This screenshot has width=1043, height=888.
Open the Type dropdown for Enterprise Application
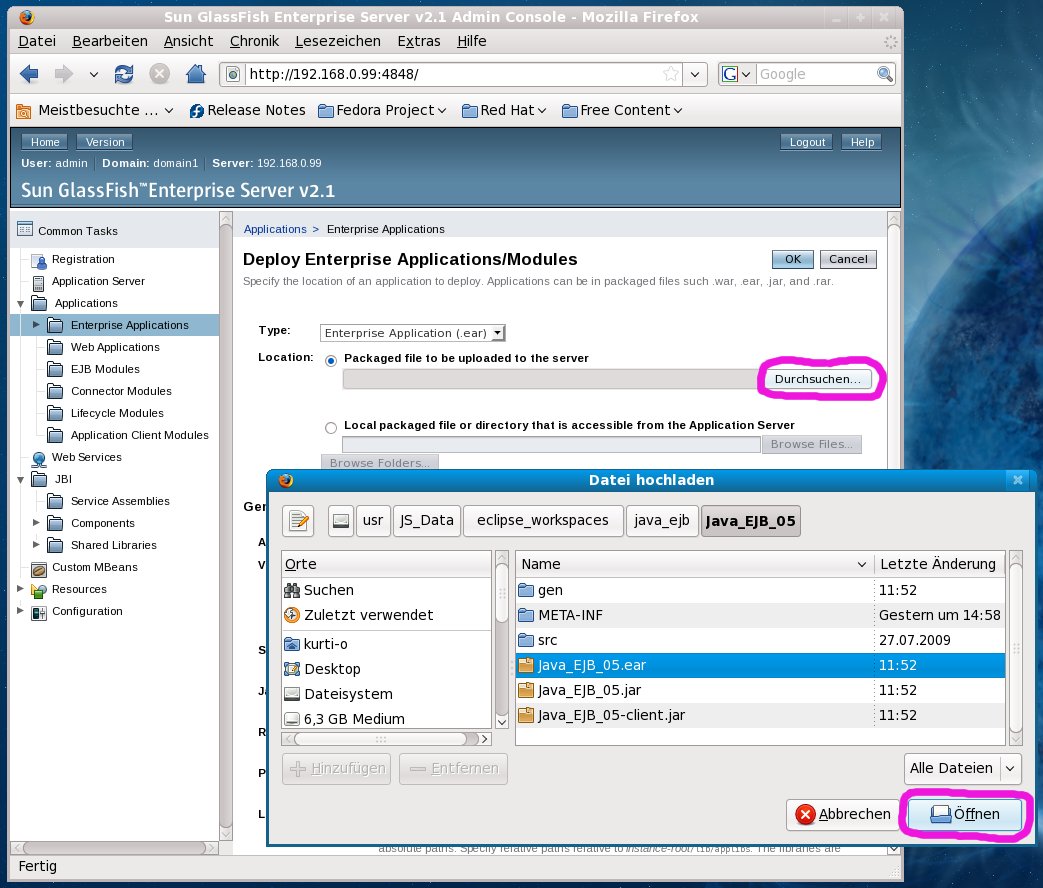(413, 333)
